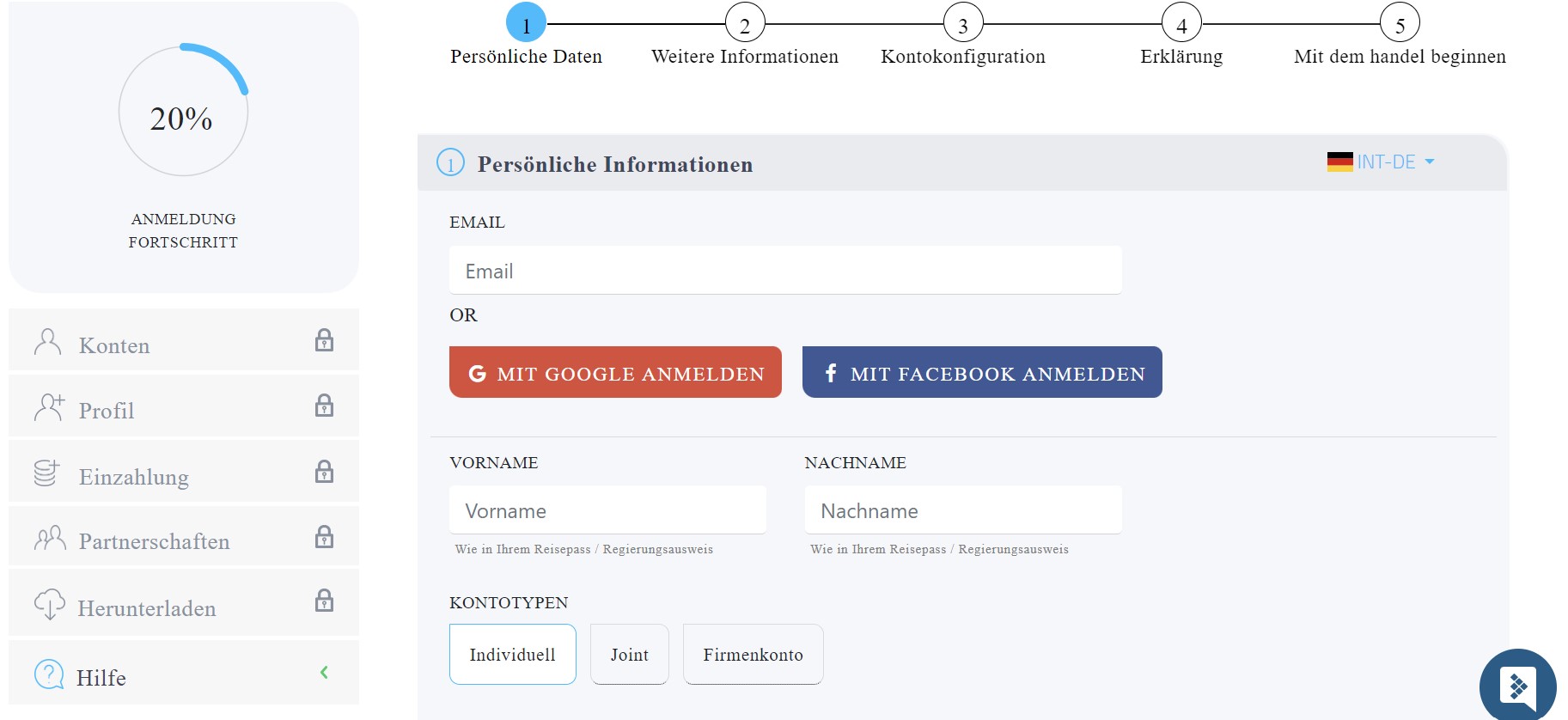Click Mit Google anmelden button
This screenshot has height=720, width=1568.
click(x=615, y=372)
